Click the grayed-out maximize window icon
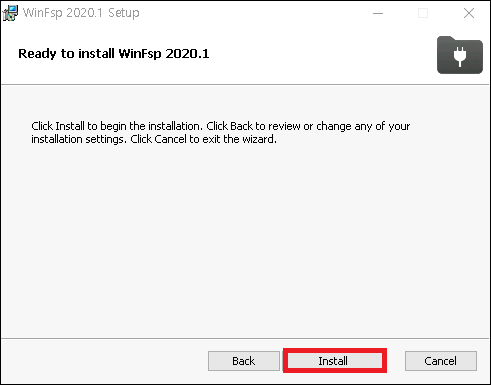The width and height of the screenshot is (491, 385). coord(423,13)
